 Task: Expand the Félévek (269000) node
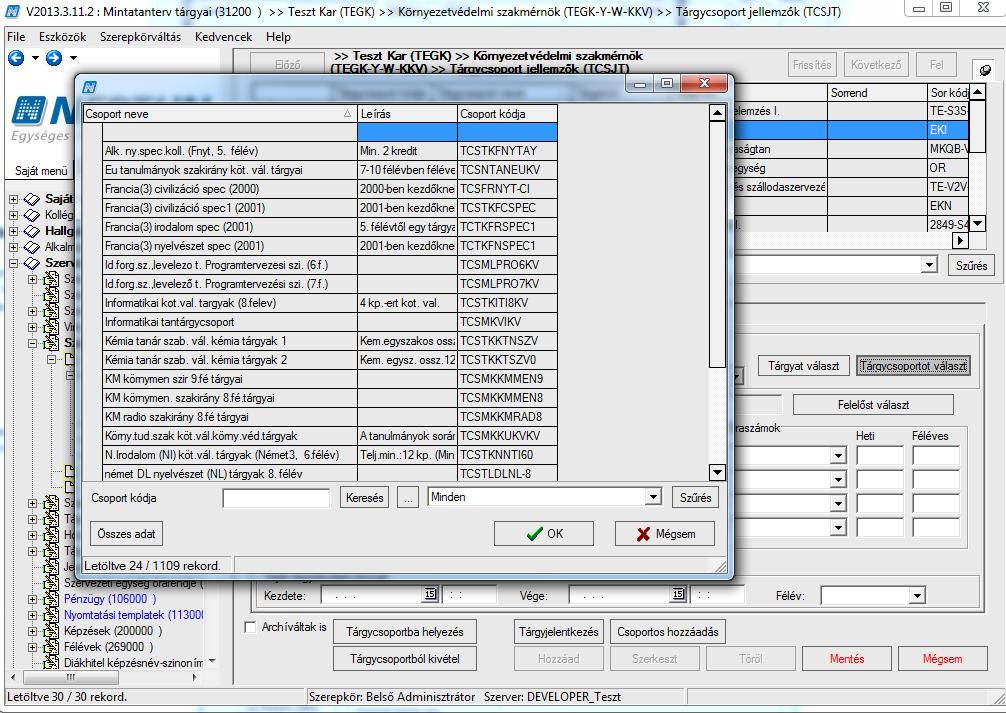click(32, 647)
